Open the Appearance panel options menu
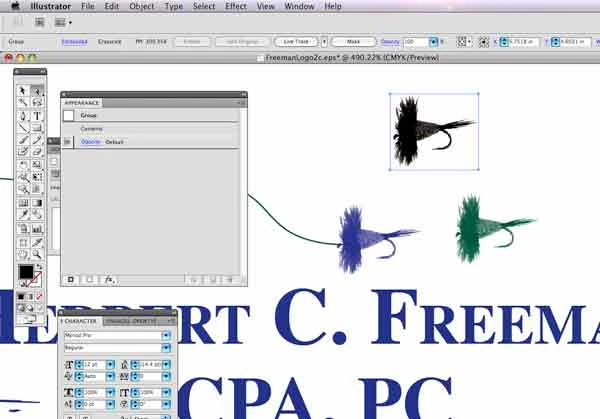The height and width of the screenshot is (419, 600). pos(242,103)
